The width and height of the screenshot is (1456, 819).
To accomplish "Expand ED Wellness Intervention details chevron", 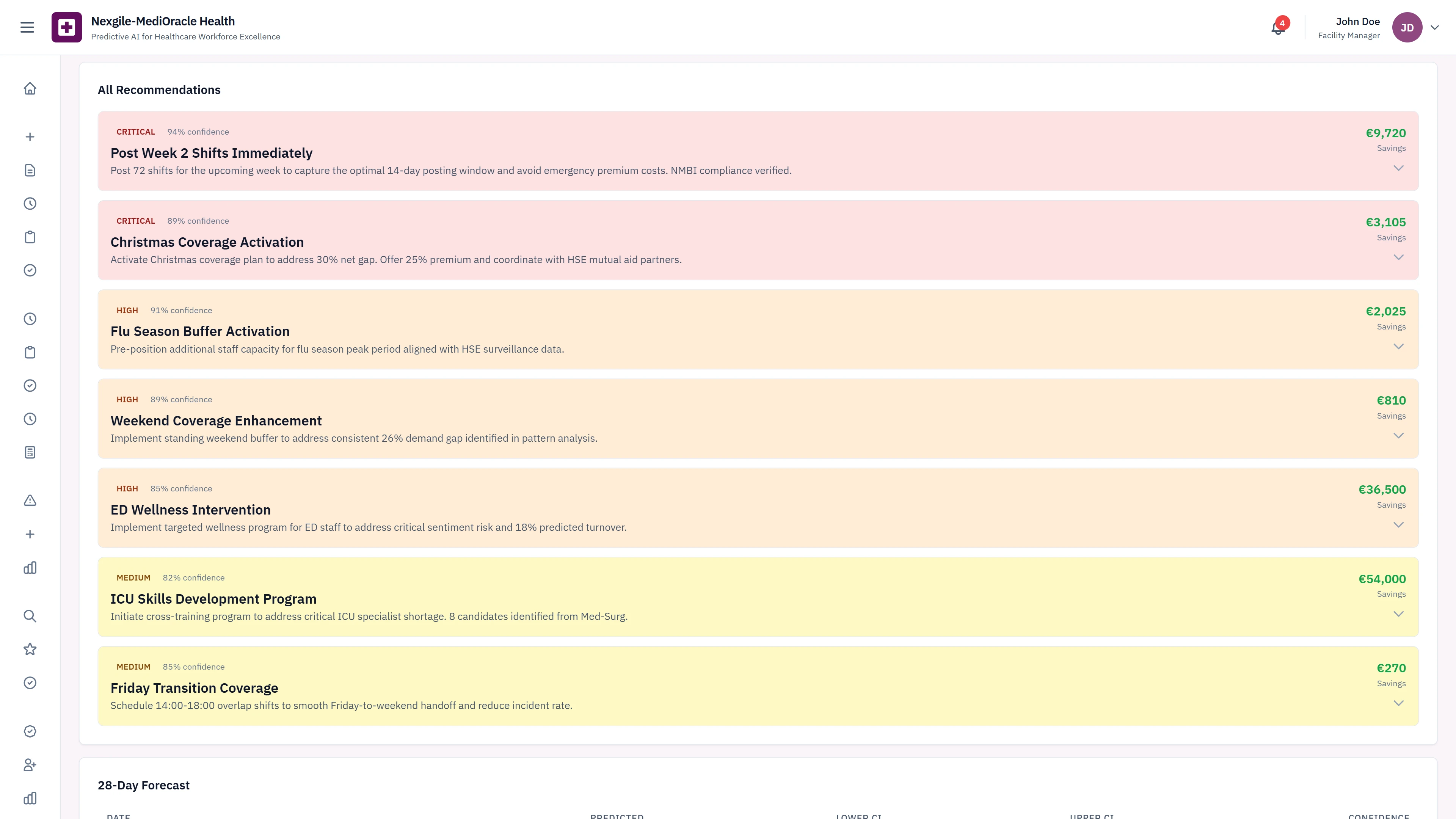I will tap(1398, 524).
